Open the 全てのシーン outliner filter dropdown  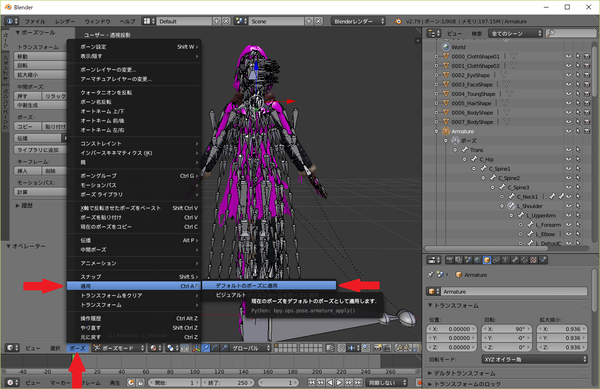tap(515, 34)
